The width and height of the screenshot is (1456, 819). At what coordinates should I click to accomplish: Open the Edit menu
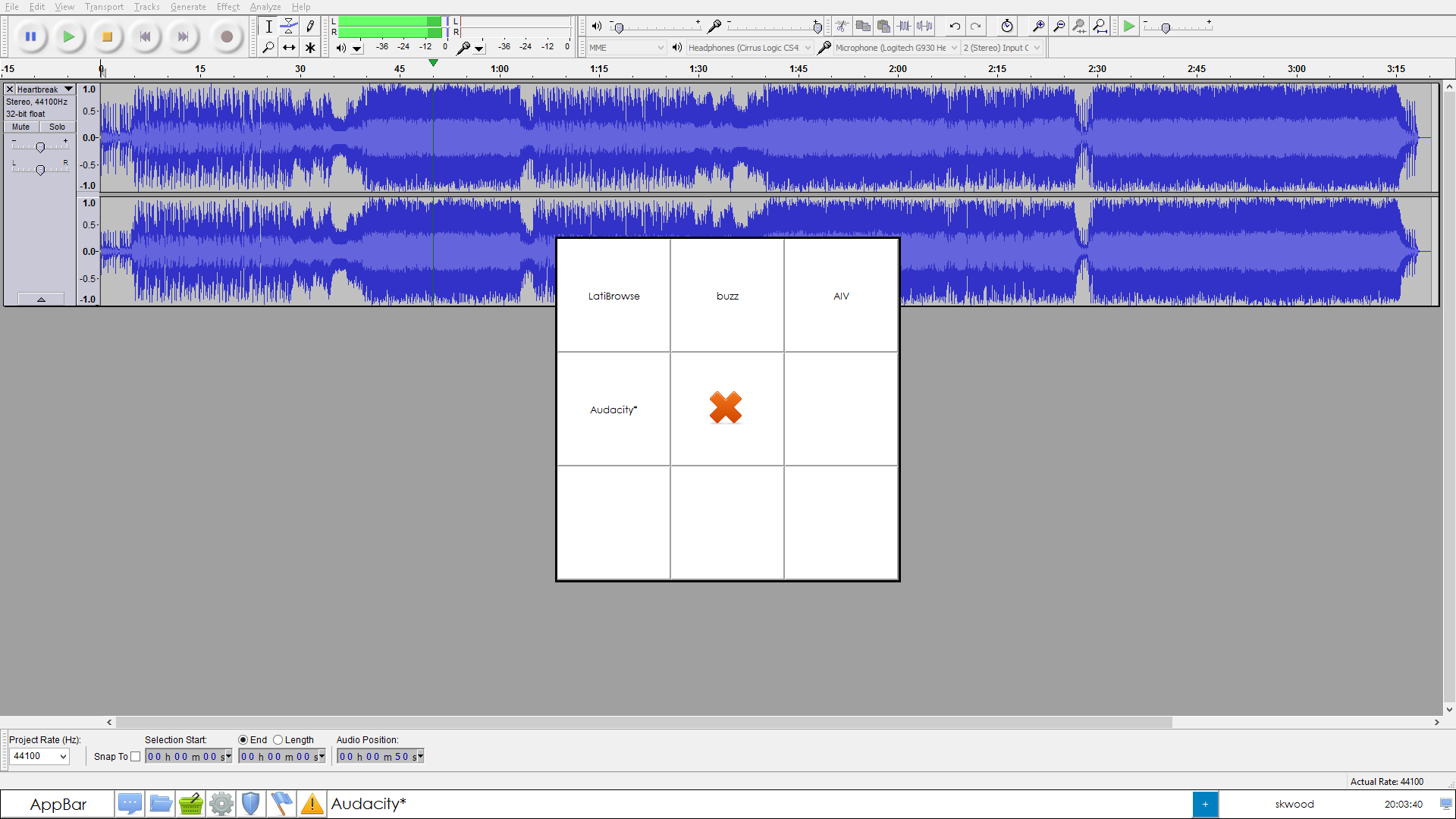[x=37, y=7]
